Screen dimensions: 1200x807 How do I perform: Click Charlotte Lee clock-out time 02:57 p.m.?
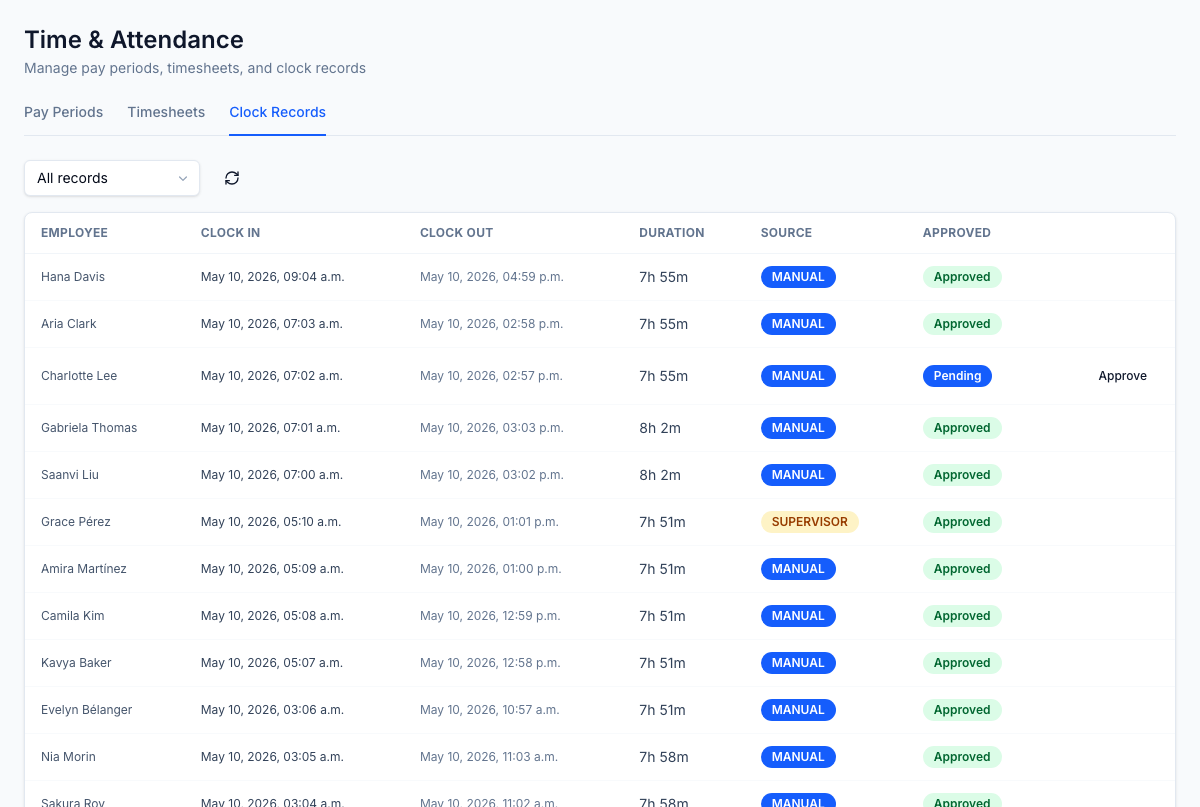coord(491,376)
